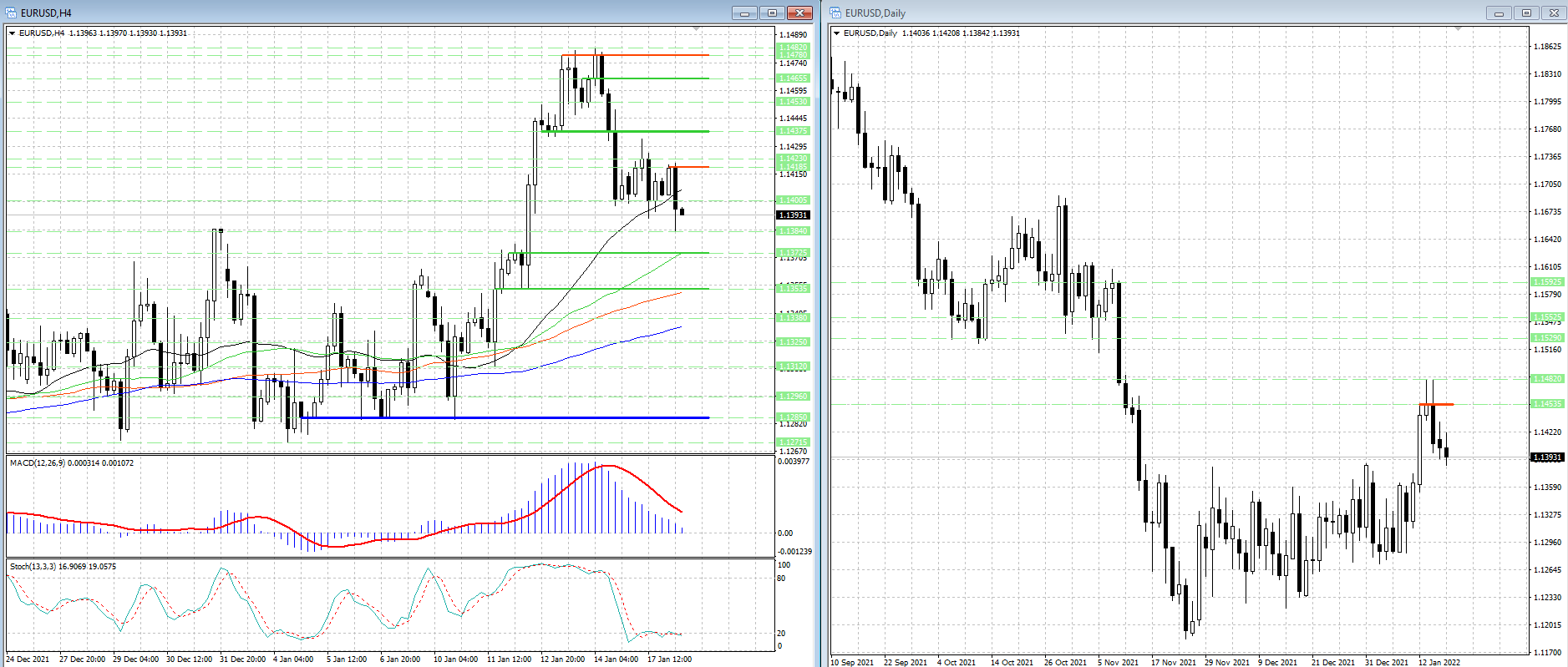This screenshot has width=1568, height=667.
Task: Click the chart shift triangle on H4 chart
Action: pyautogui.click(x=696, y=29)
